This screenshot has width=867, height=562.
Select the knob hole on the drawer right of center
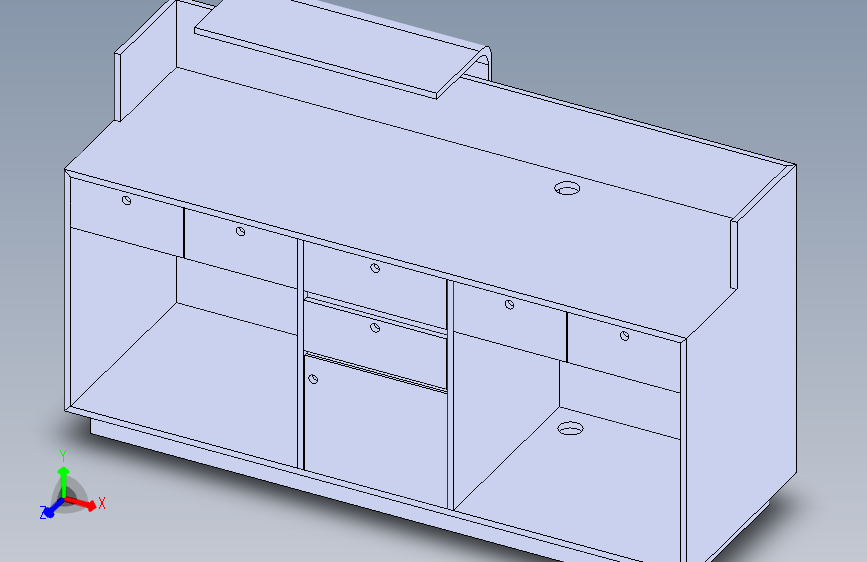click(510, 304)
